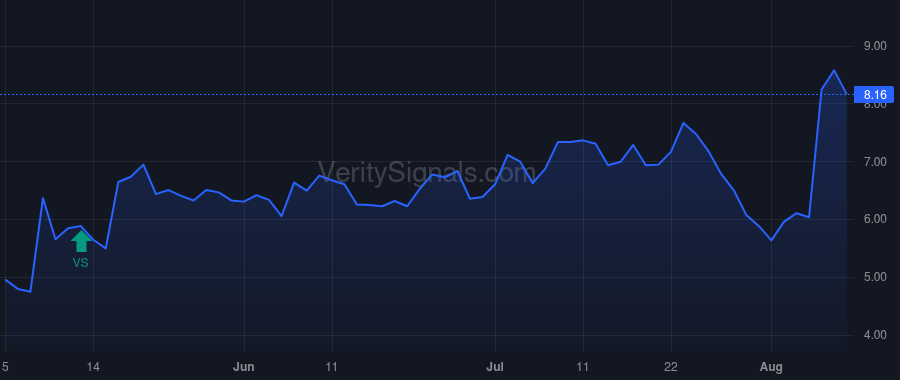Click the 7.00 price axis label

[875, 162]
